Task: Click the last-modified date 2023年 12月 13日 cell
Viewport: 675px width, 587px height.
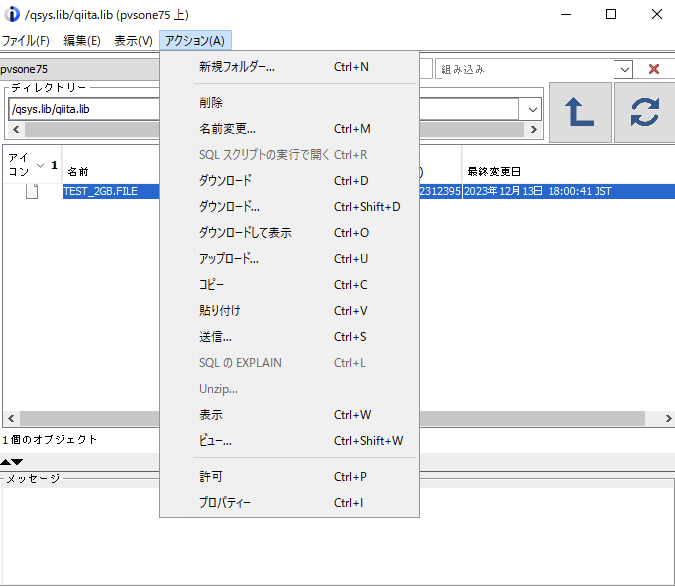Action: 568,191
